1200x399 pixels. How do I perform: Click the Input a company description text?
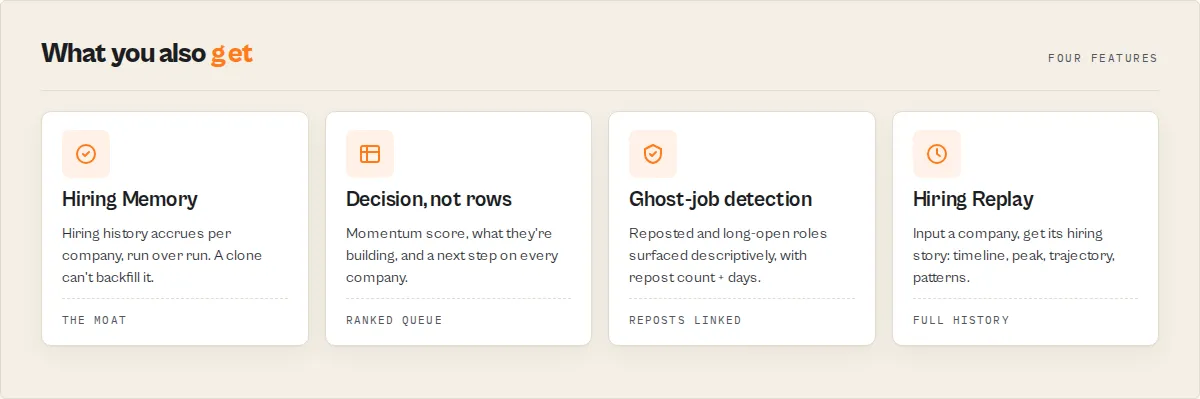click(x=1014, y=255)
